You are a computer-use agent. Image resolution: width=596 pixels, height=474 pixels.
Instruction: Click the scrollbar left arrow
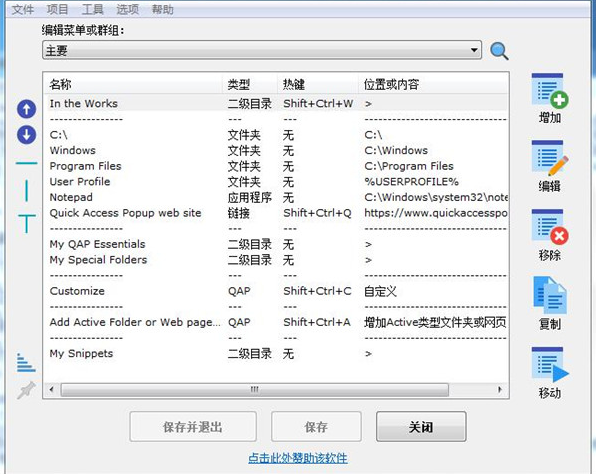click(x=51, y=390)
